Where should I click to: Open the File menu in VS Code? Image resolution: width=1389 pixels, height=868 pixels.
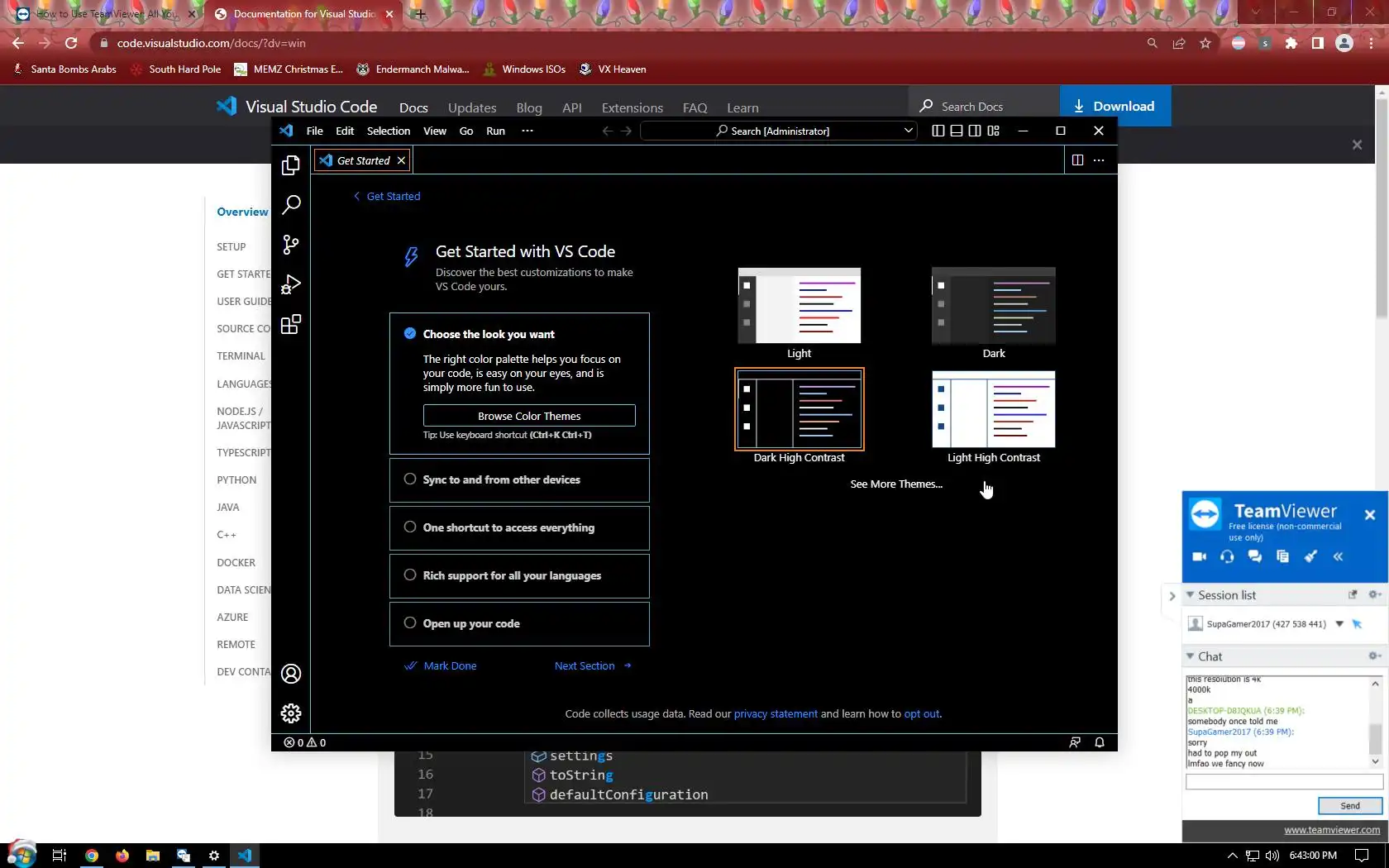tap(315, 131)
